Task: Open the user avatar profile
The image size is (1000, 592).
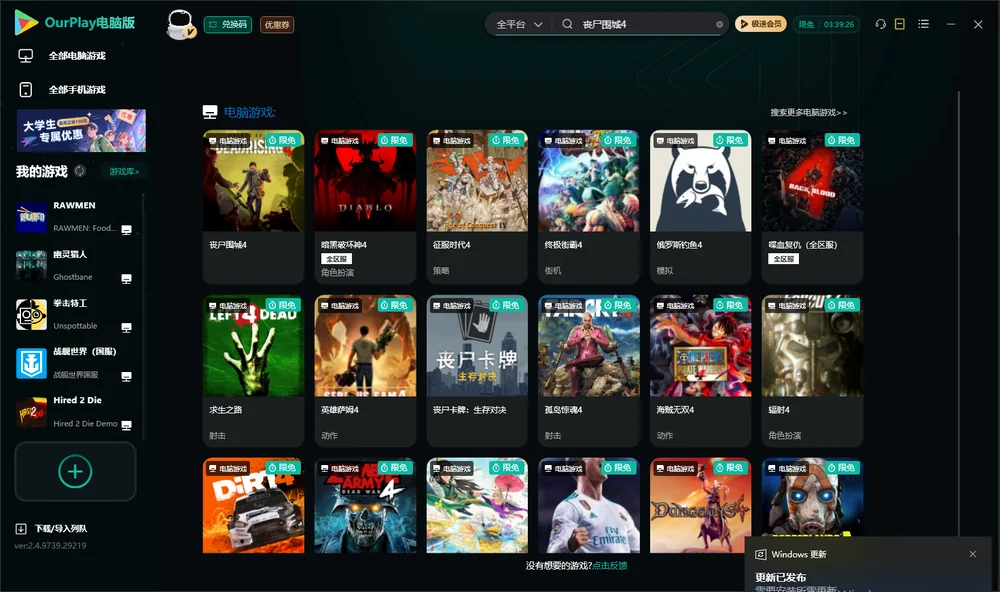Action: click(x=180, y=24)
